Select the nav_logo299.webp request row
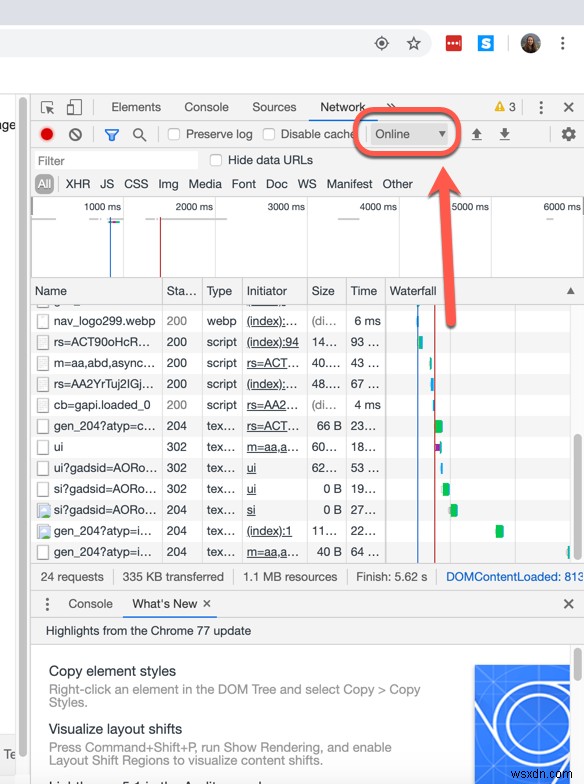 coord(300,321)
